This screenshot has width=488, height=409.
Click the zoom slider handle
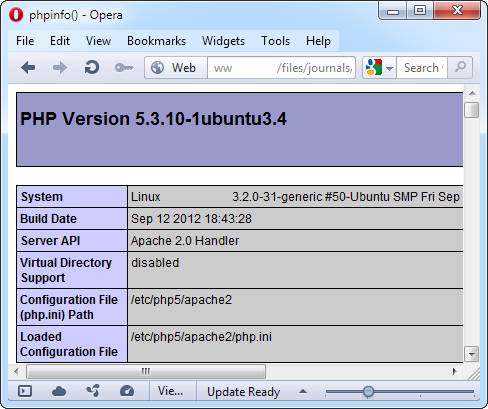pyautogui.click(x=368, y=392)
